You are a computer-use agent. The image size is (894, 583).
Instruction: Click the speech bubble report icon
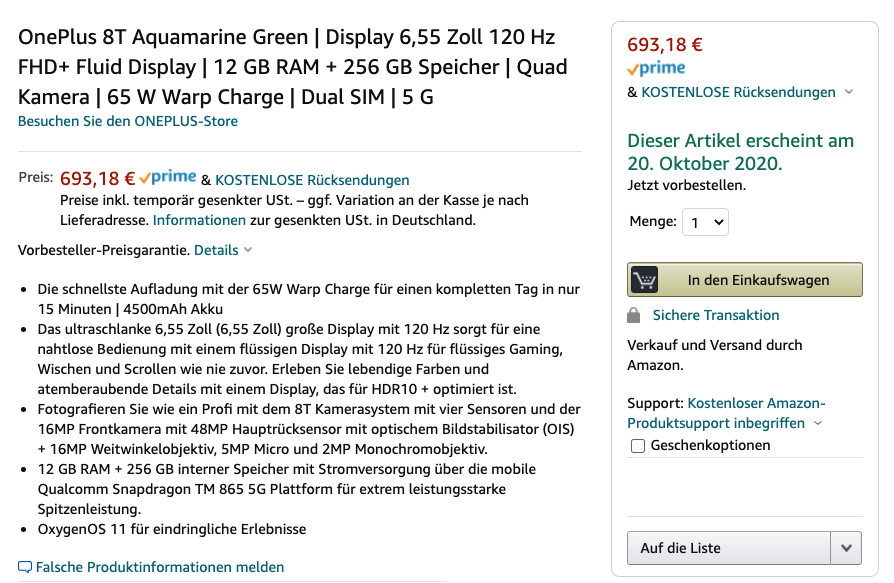point(25,567)
